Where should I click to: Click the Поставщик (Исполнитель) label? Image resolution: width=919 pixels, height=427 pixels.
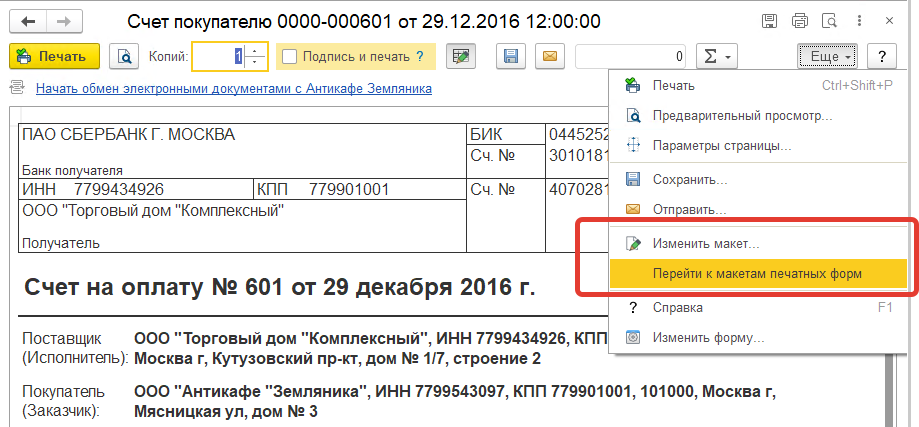[74, 349]
